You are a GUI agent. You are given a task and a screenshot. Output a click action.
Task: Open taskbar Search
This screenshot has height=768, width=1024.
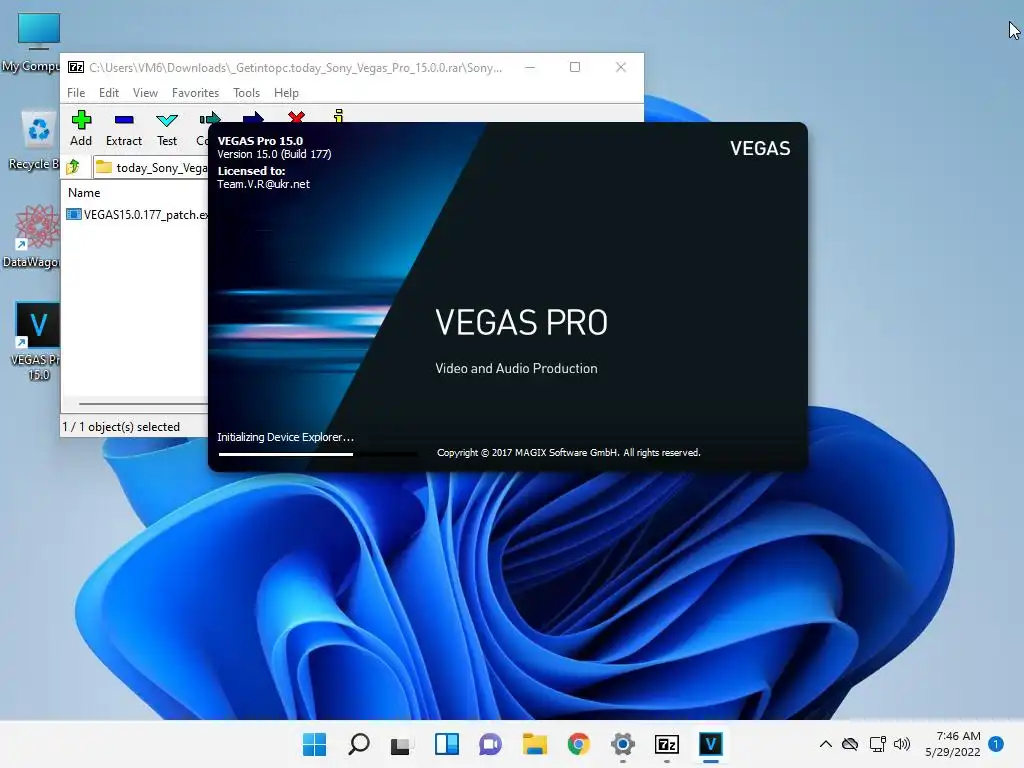[x=359, y=744]
